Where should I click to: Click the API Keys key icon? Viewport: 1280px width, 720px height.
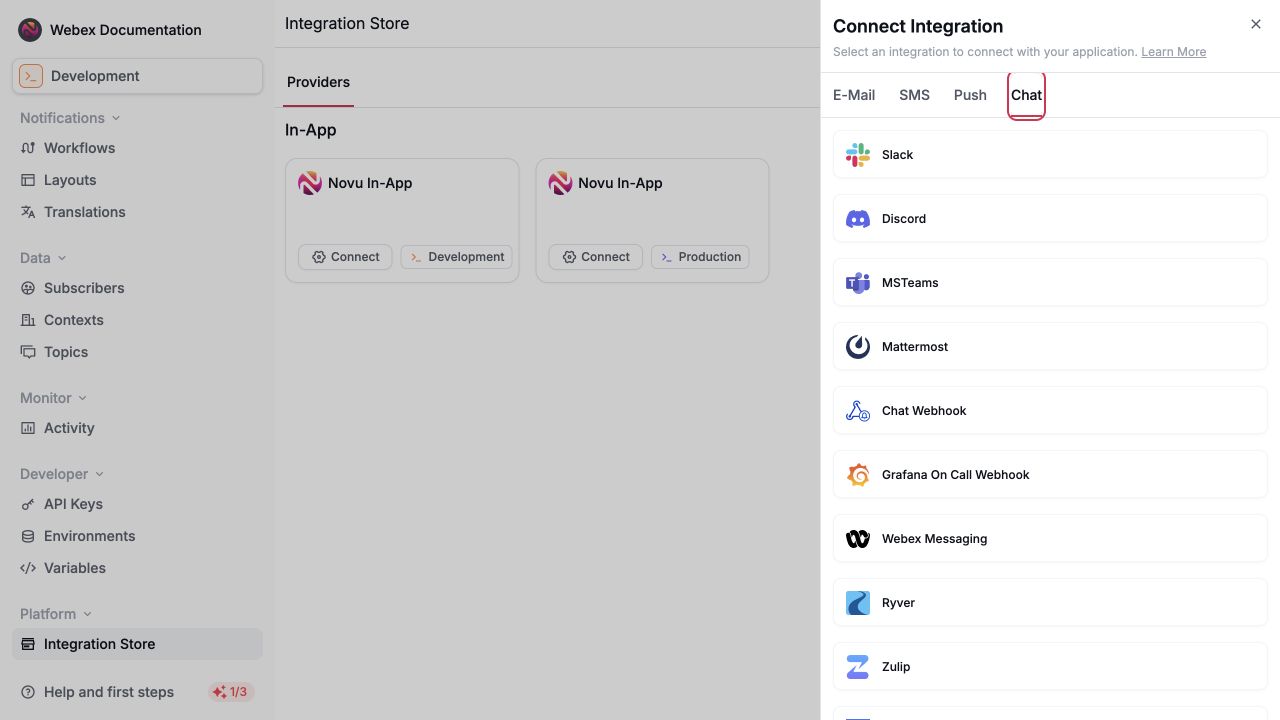coord(28,504)
